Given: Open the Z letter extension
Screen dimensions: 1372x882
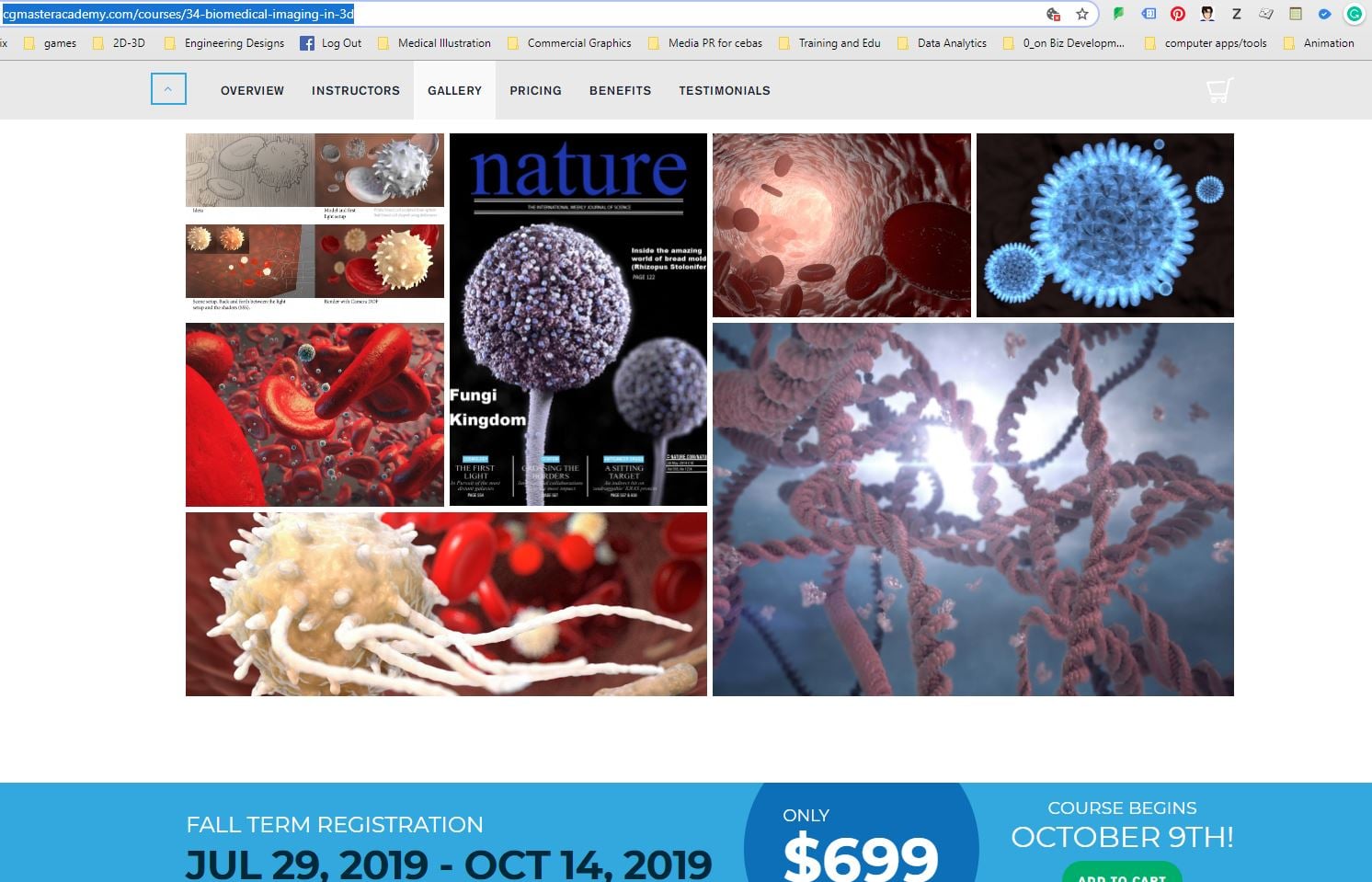Looking at the screenshot, I should [1237, 14].
